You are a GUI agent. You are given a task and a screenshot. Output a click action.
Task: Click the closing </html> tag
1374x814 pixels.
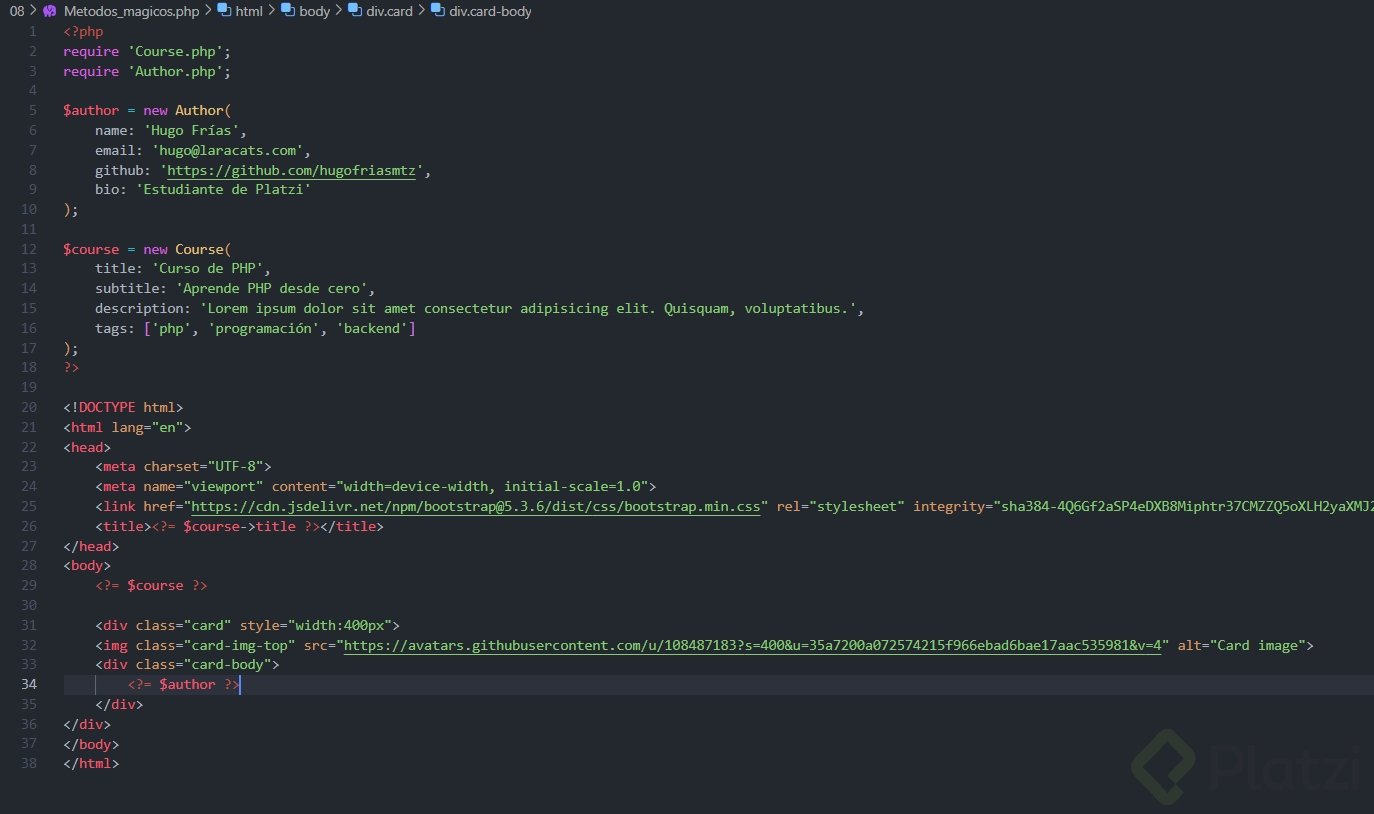pos(91,764)
